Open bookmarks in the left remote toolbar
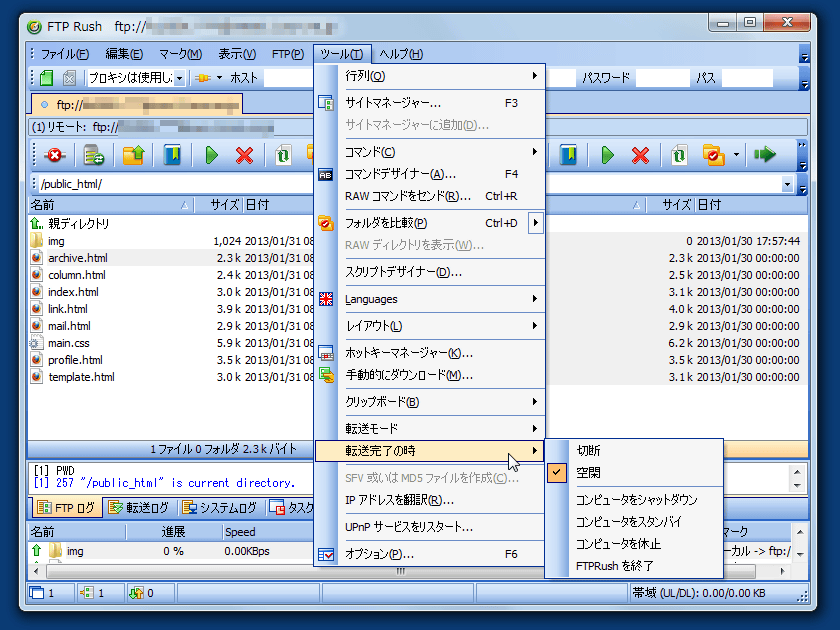 tap(172, 155)
